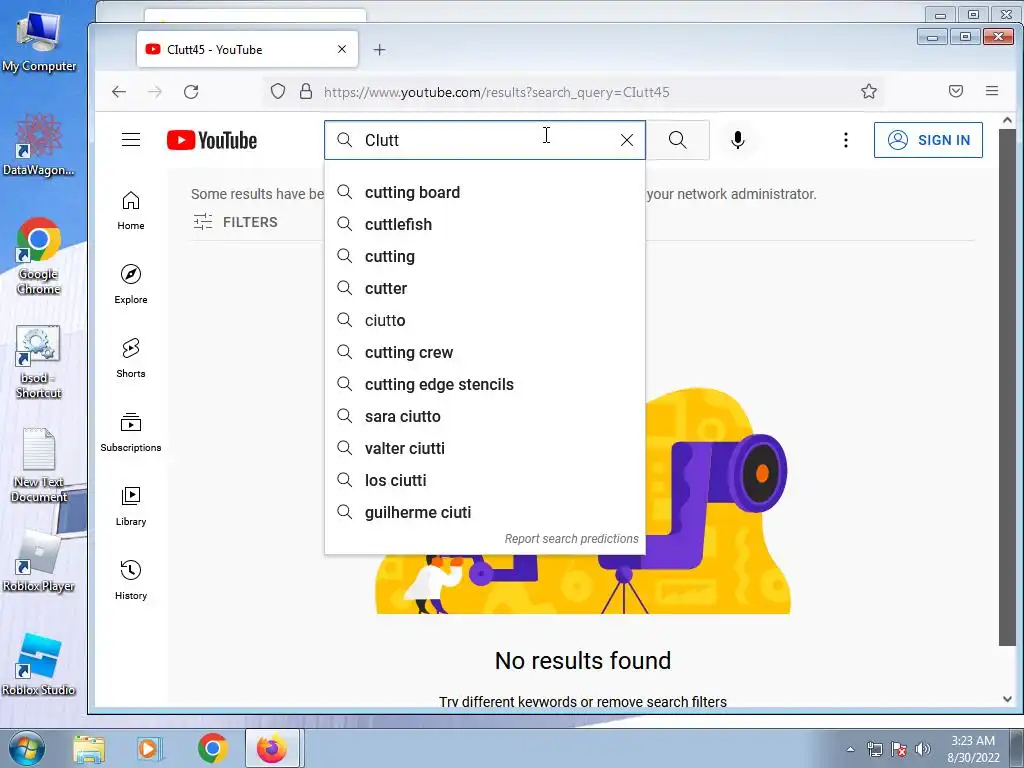The height and width of the screenshot is (768, 1024).
Task: Select suggestion "guilherme ciuti"
Action: coord(485,513)
